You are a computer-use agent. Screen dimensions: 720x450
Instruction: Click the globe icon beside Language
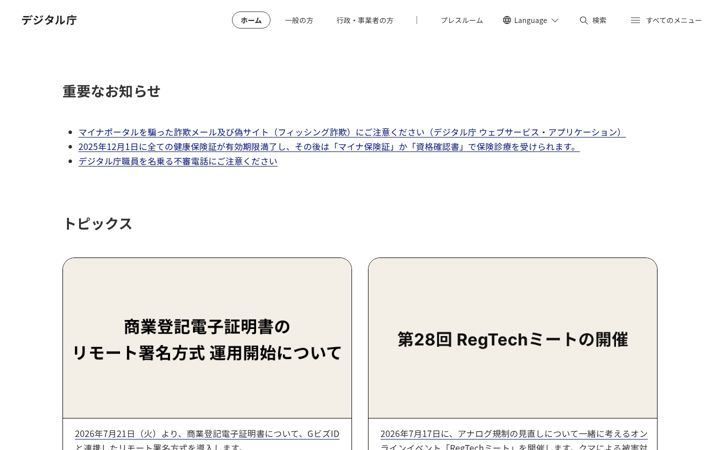[506, 20]
